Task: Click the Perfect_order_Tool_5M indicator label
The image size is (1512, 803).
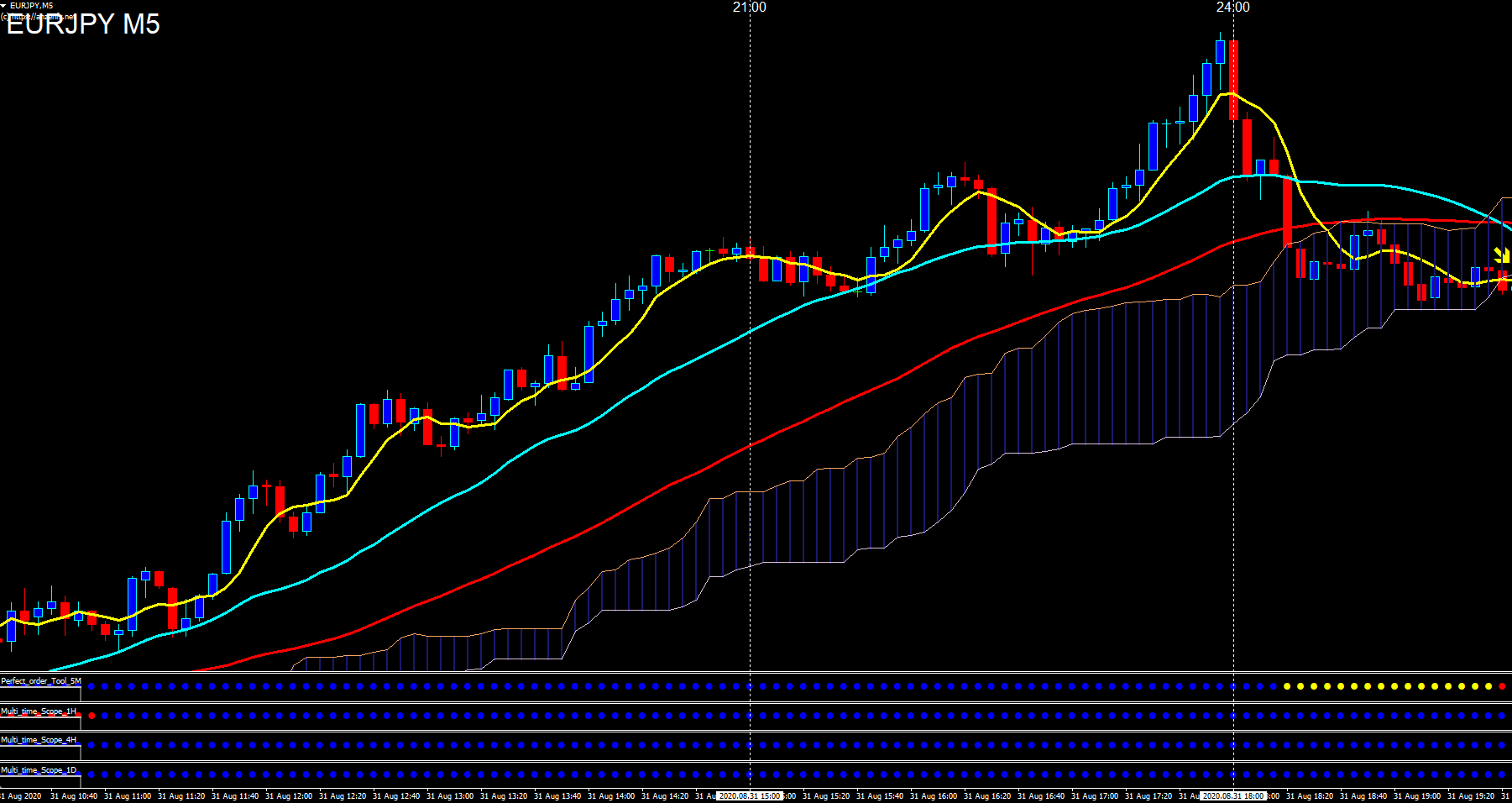Action: [41, 681]
